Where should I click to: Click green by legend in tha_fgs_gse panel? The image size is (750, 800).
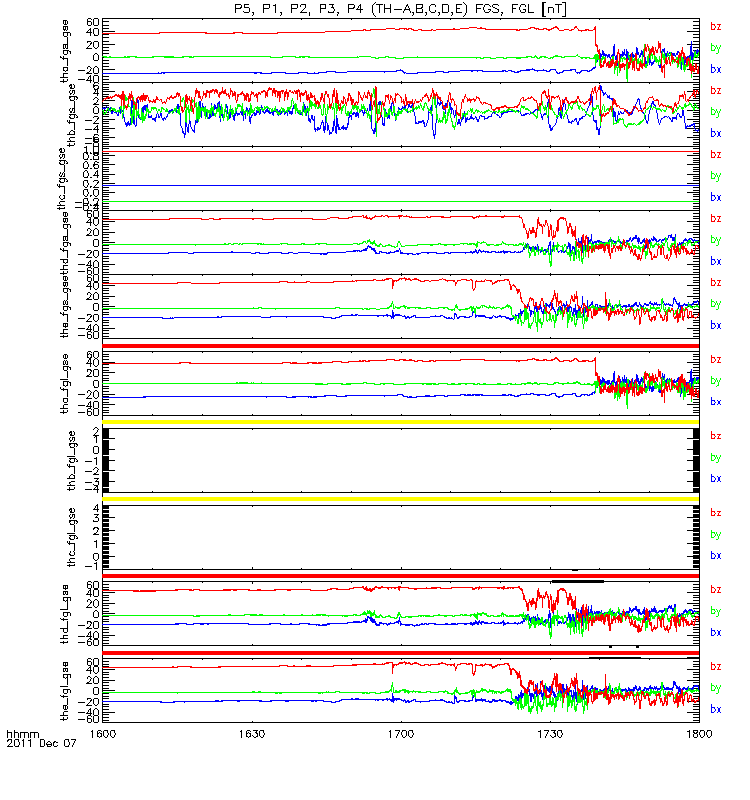(716, 48)
